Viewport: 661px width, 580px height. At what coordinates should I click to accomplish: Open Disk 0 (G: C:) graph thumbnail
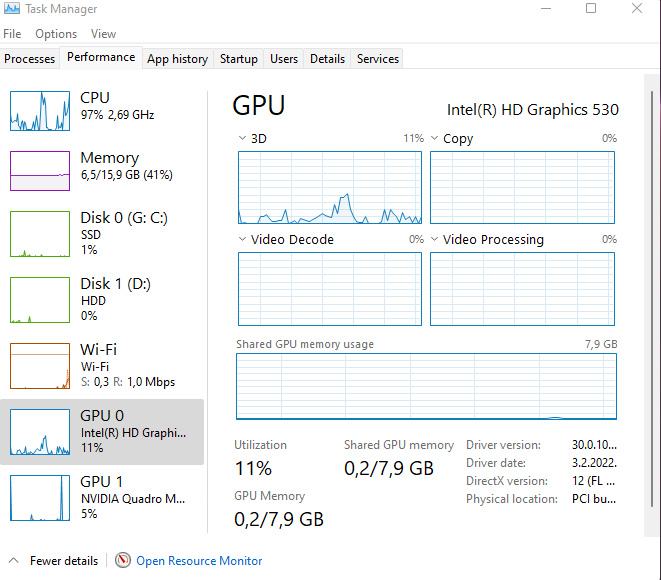[x=39, y=233]
